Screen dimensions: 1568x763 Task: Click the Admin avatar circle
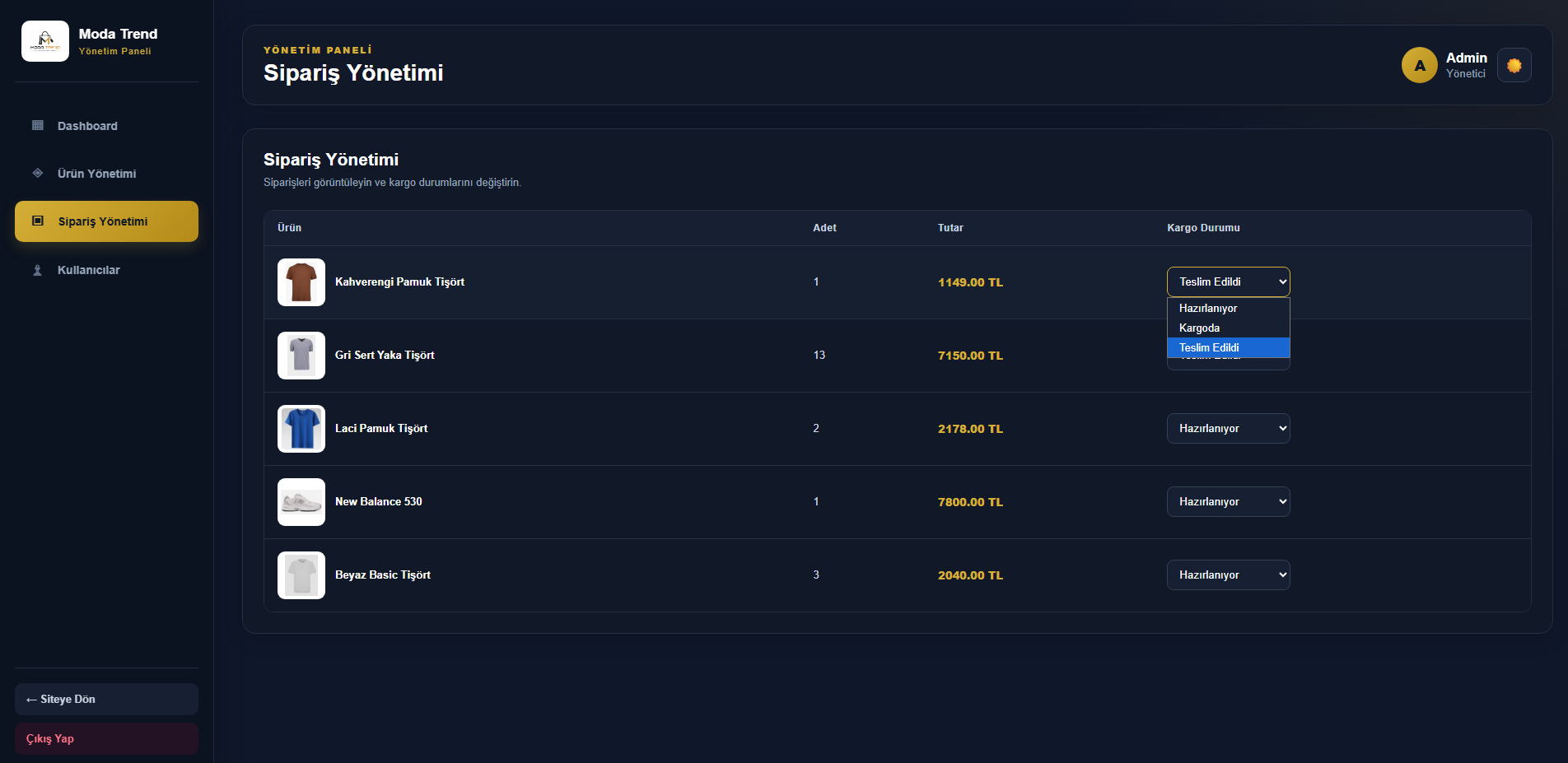point(1420,65)
